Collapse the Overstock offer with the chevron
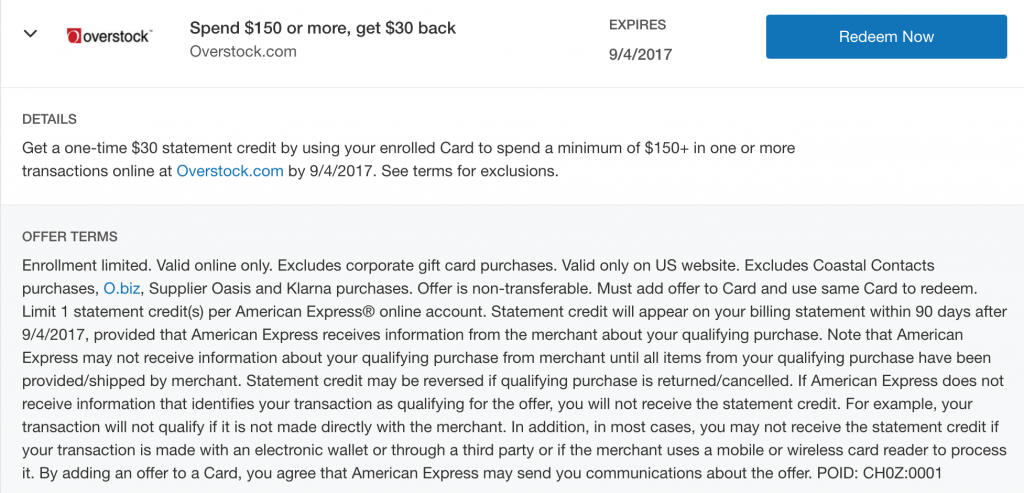Screen dimensions: 1024x493 pyautogui.click(x=30, y=34)
